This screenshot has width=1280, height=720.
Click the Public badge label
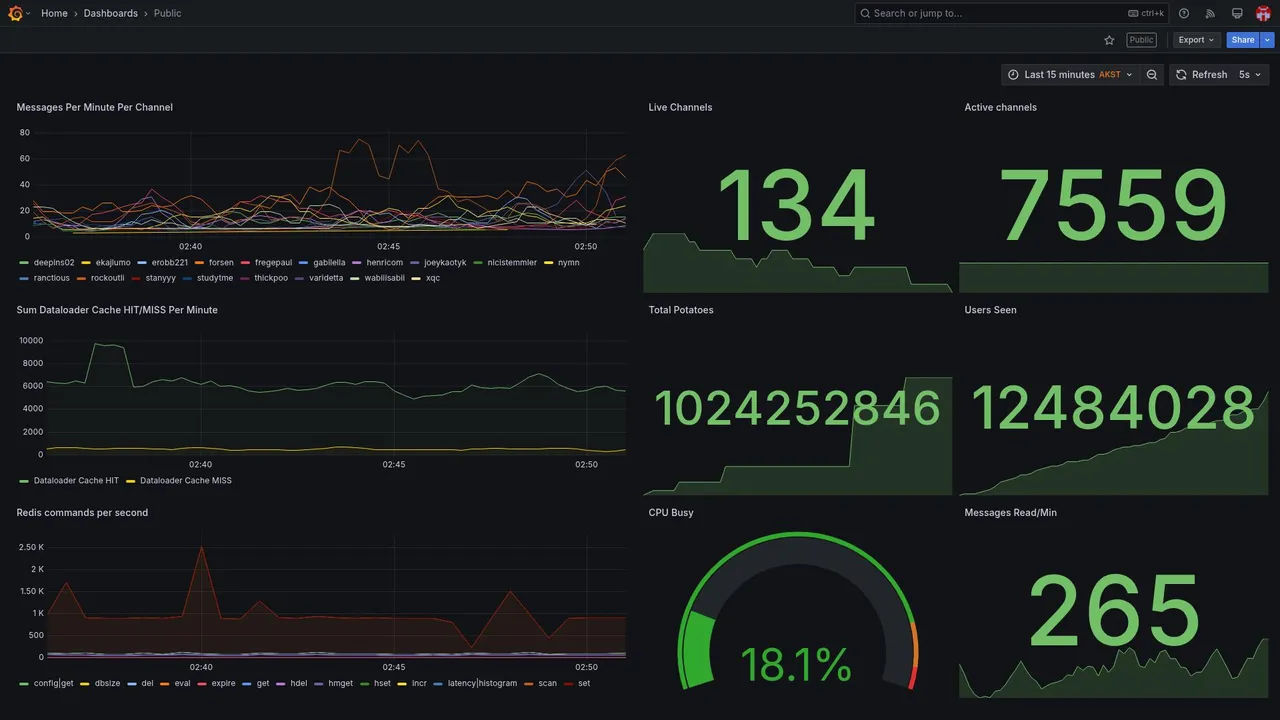coord(1141,40)
